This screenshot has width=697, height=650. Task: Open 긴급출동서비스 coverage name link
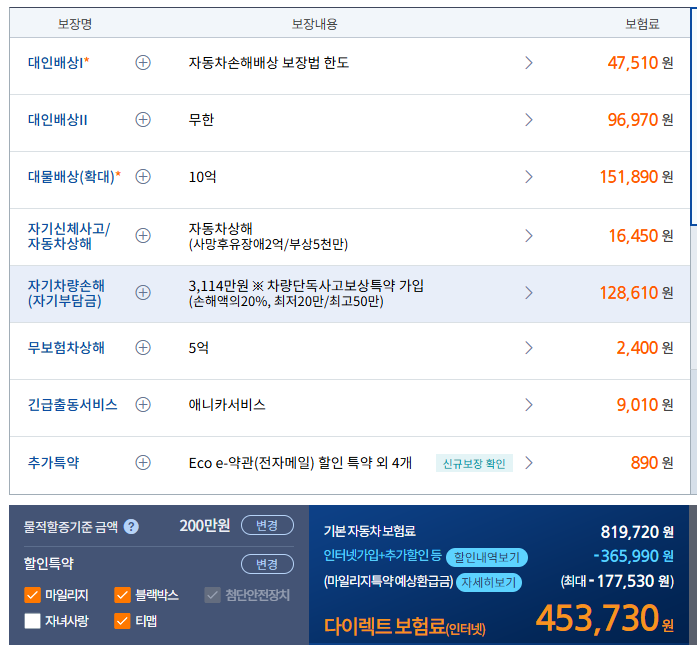pyautogui.click(x=72, y=405)
